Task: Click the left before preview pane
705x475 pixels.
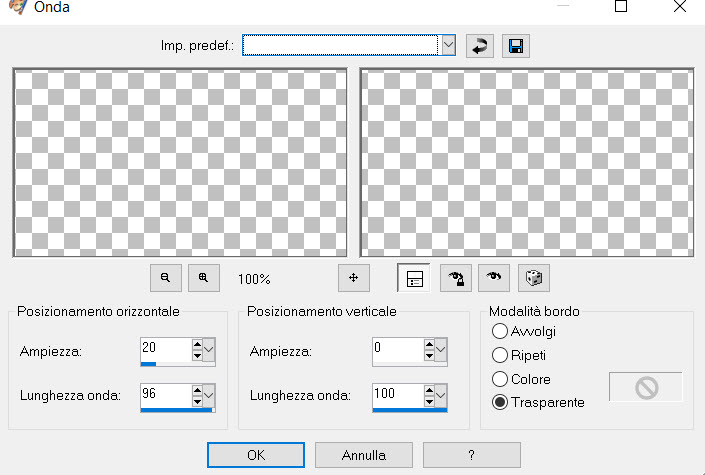Action: tap(180, 163)
